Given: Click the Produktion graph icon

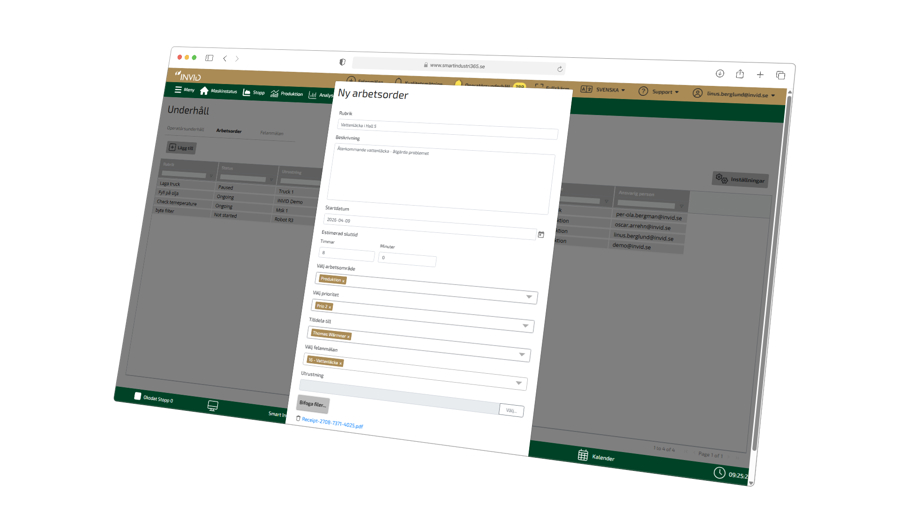Looking at the screenshot, I should tap(274, 94).
